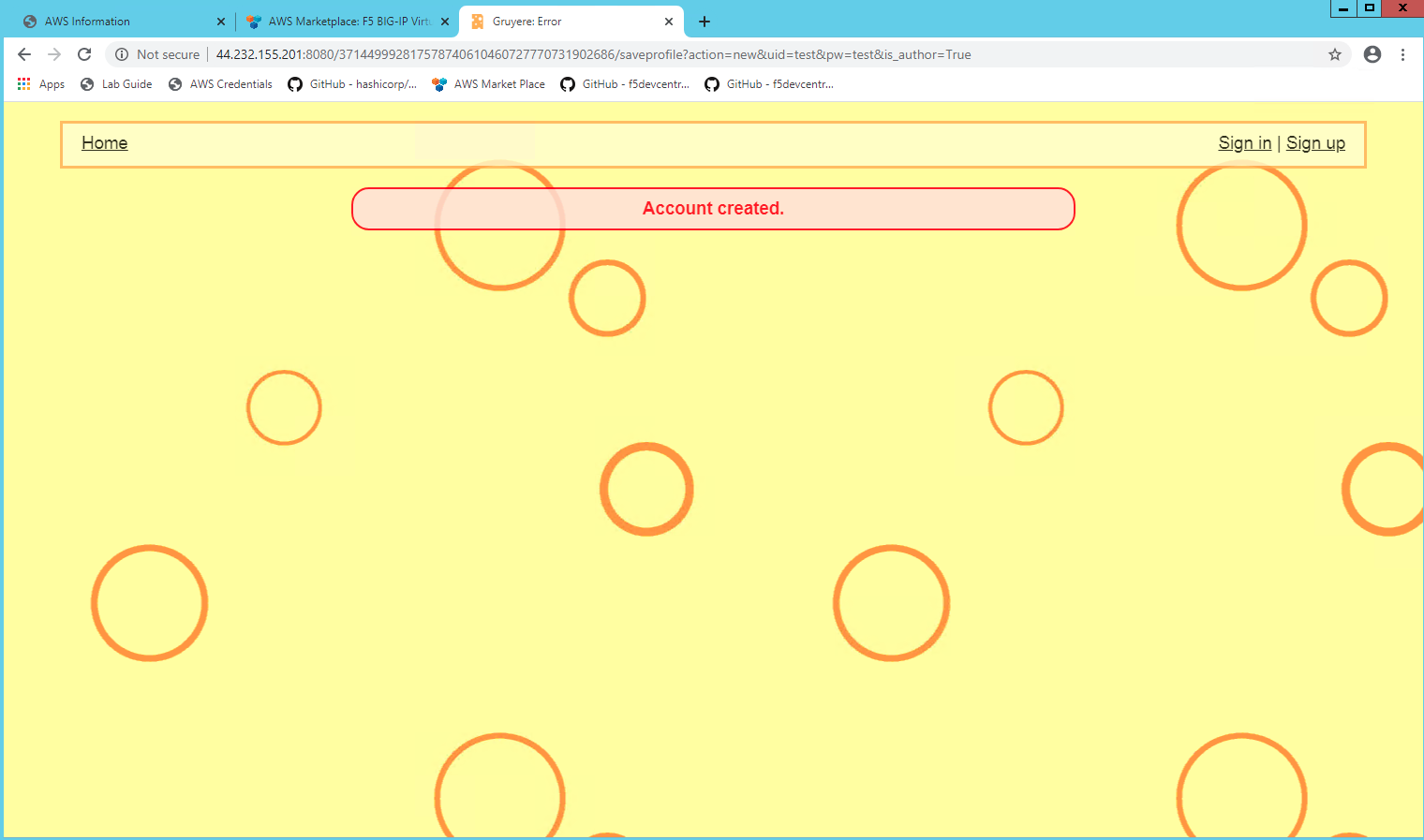Close the Gruyere: Error tab
This screenshot has height=840, width=1424.
[669, 22]
